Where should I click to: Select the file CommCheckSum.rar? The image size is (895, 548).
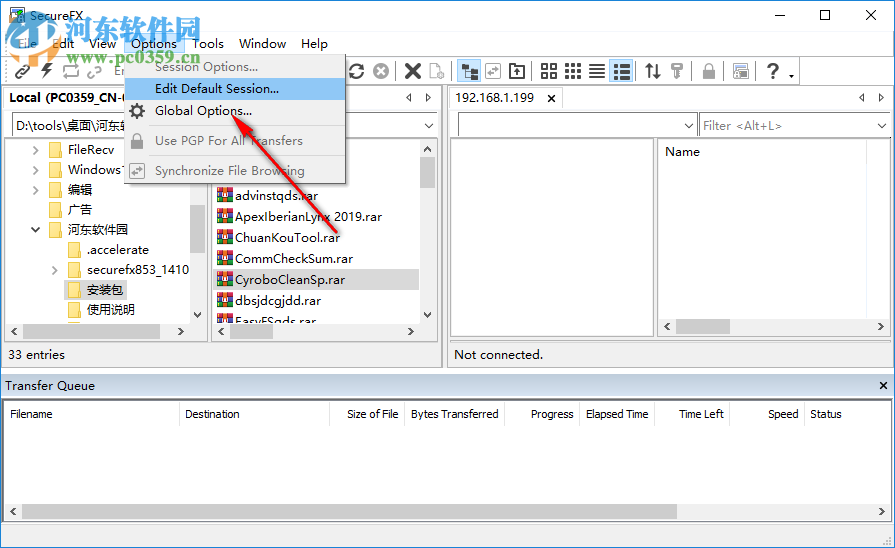pyautogui.click(x=294, y=259)
